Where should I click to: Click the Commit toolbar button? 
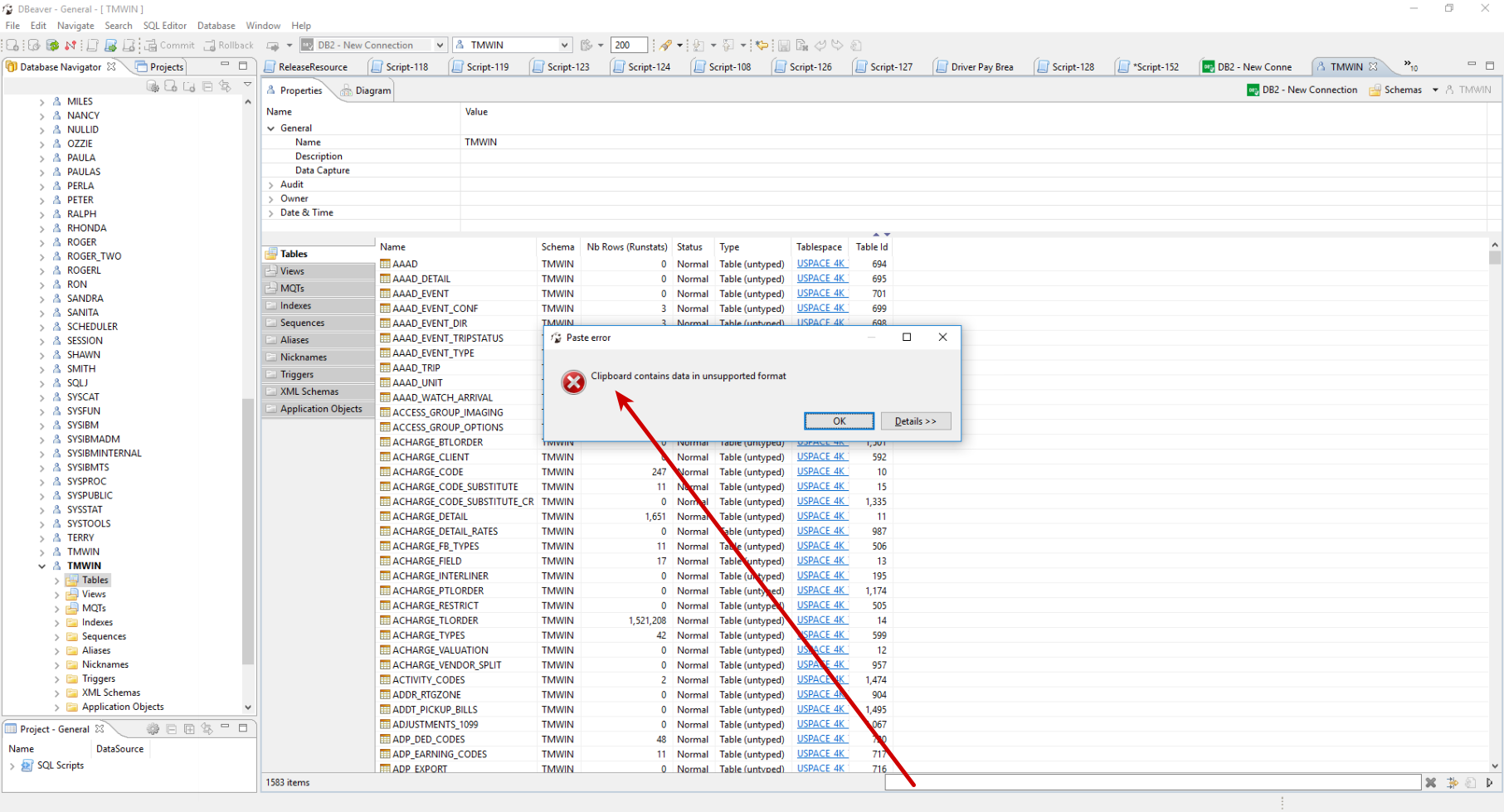point(170,46)
